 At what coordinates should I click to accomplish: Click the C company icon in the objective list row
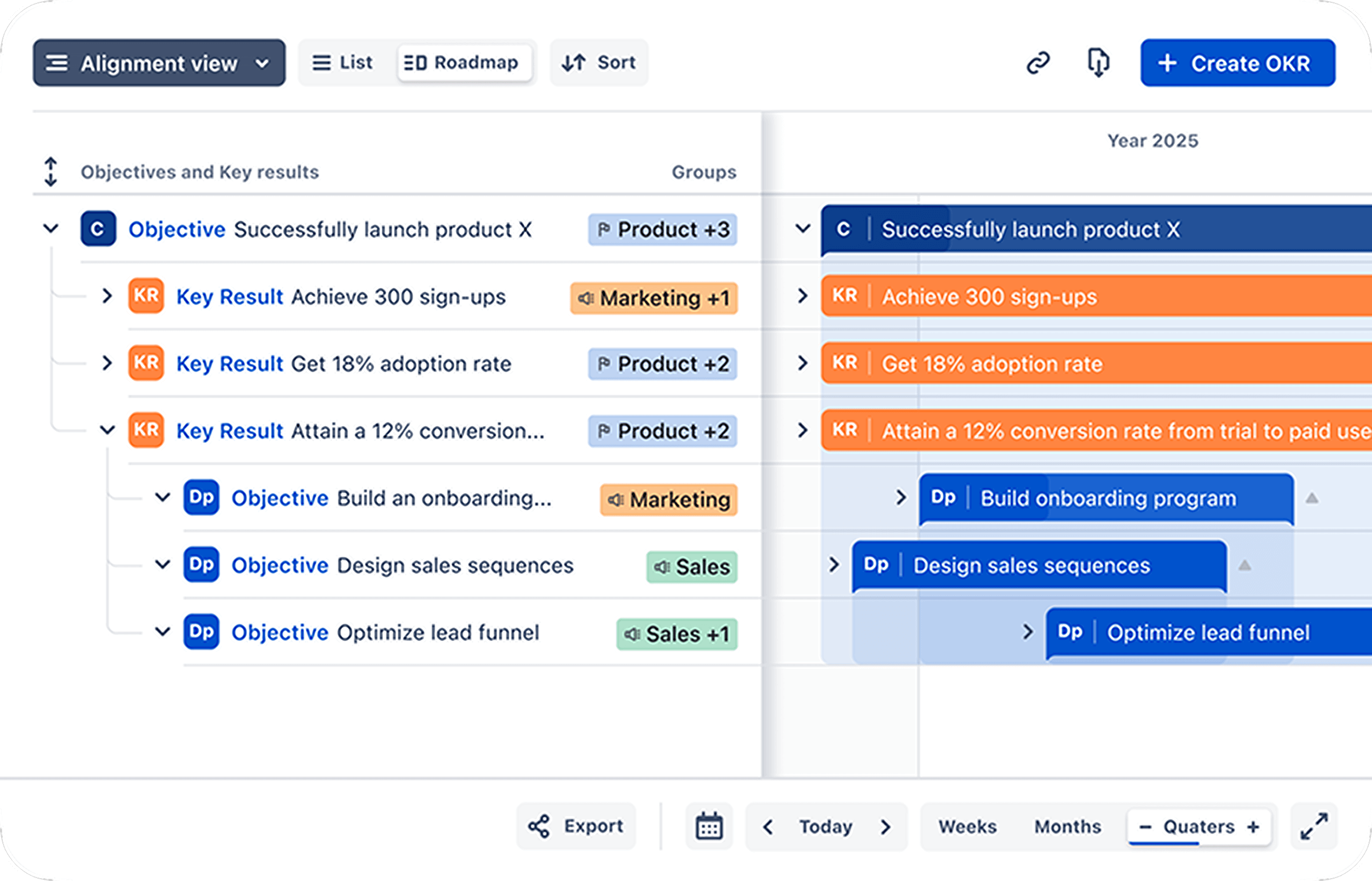pyautogui.click(x=98, y=228)
